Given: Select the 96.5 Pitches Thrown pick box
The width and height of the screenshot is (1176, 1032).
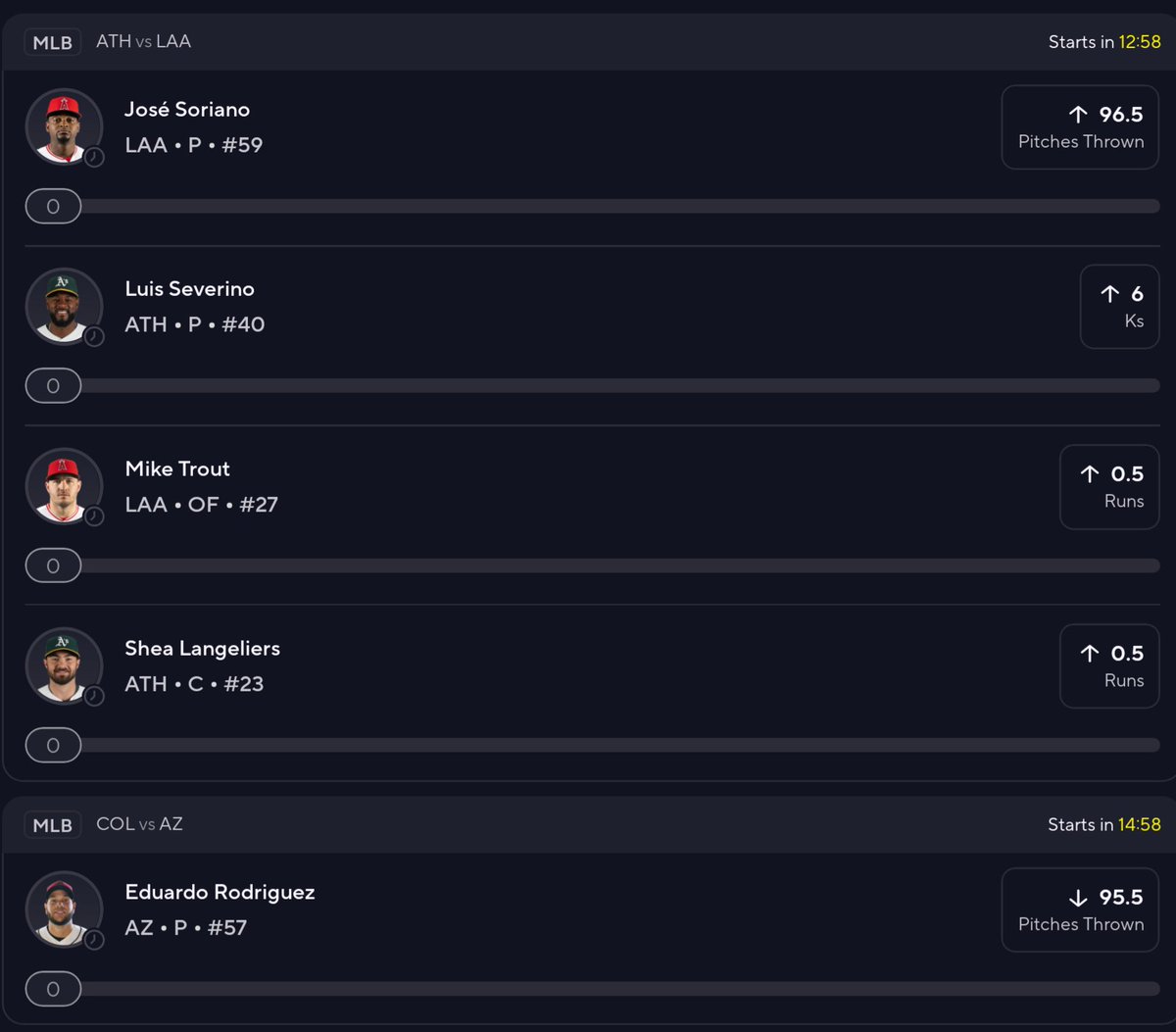Looking at the screenshot, I should [x=1080, y=127].
